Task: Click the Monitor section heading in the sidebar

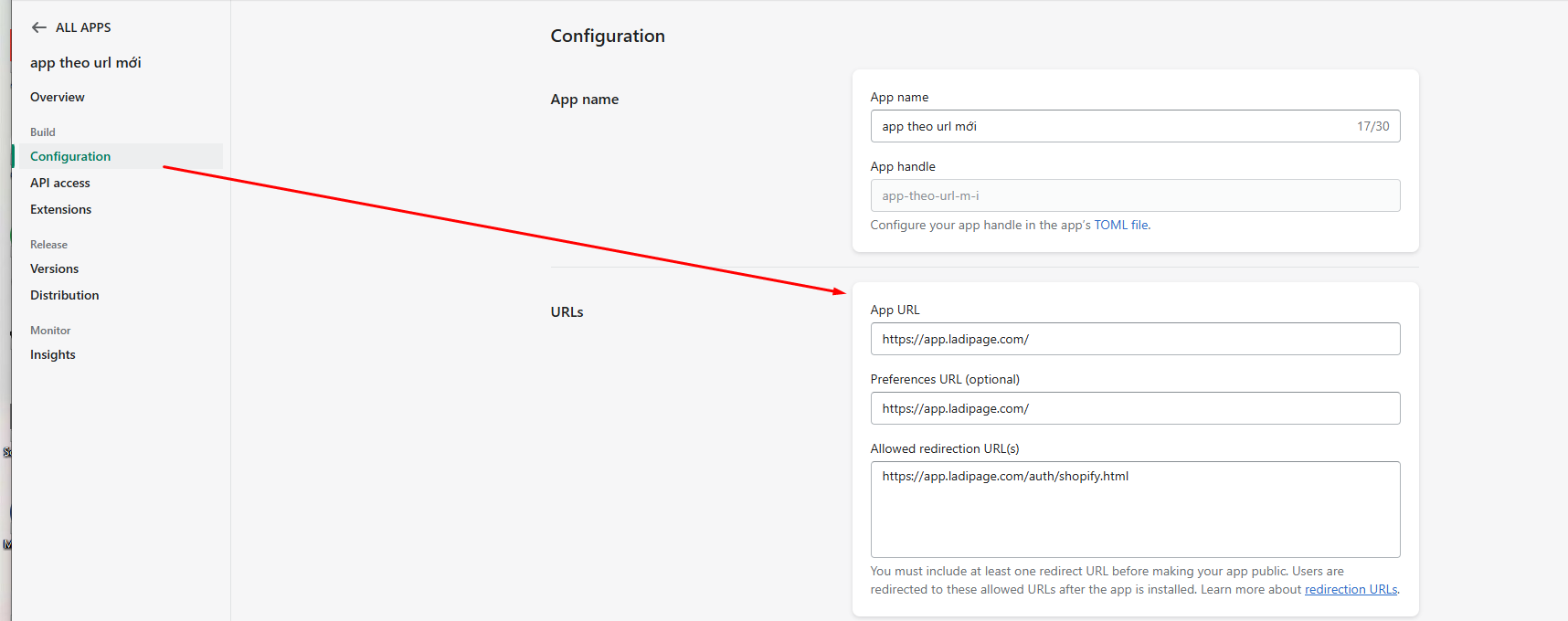Action: [50, 331]
